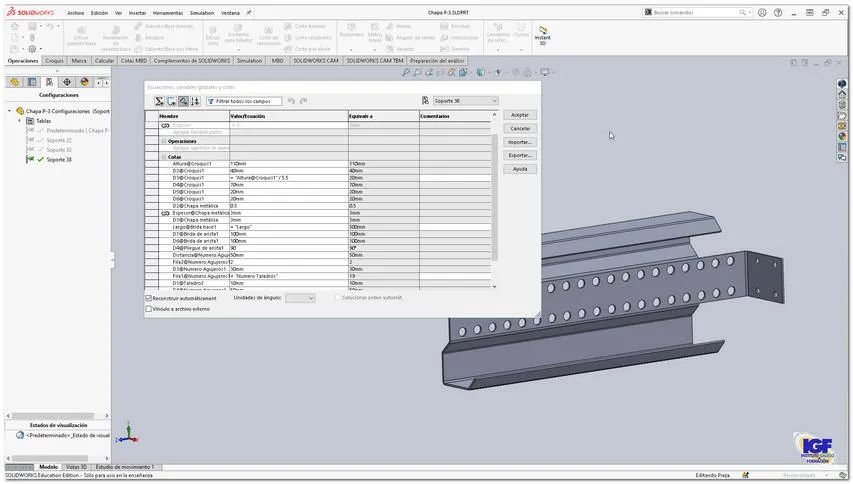Click the Comentarios column header
Screen dimensions: 853x484
tap(455, 116)
